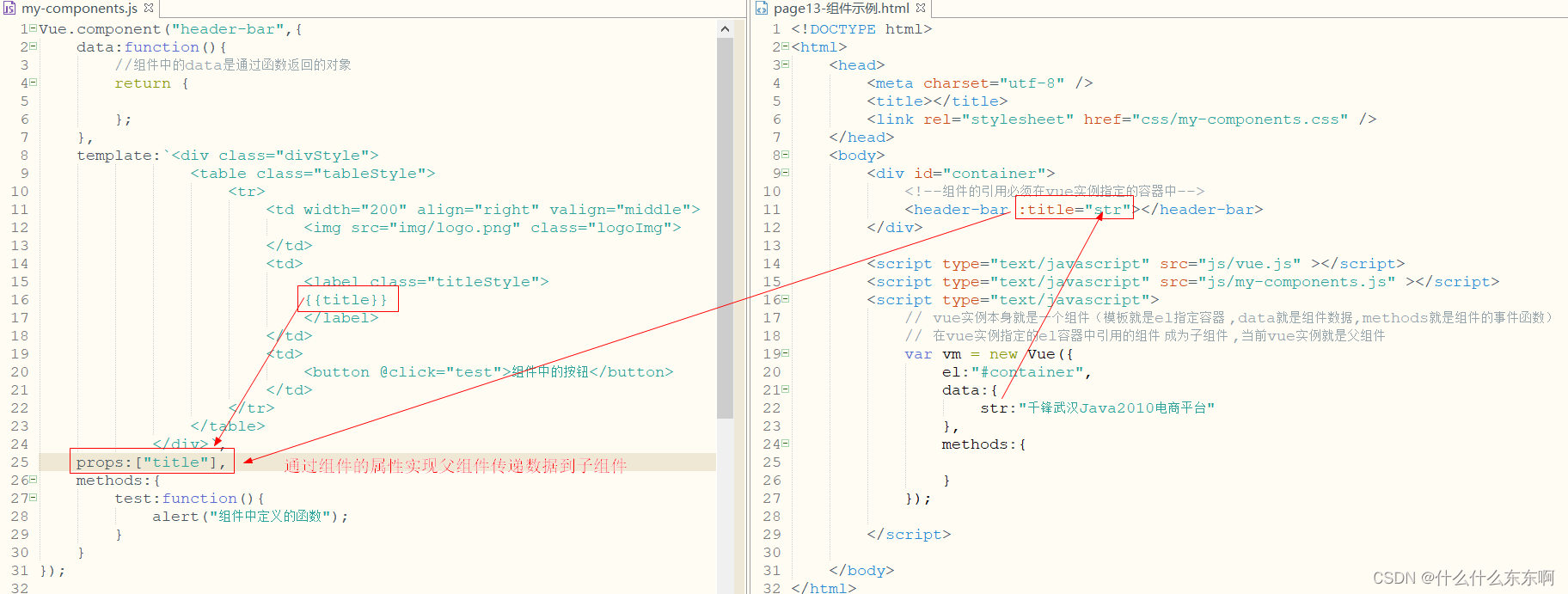This screenshot has height=594, width=1568.
Task: Click the '<link rel="stylesheet"' line
Action: coord(1122,119)
